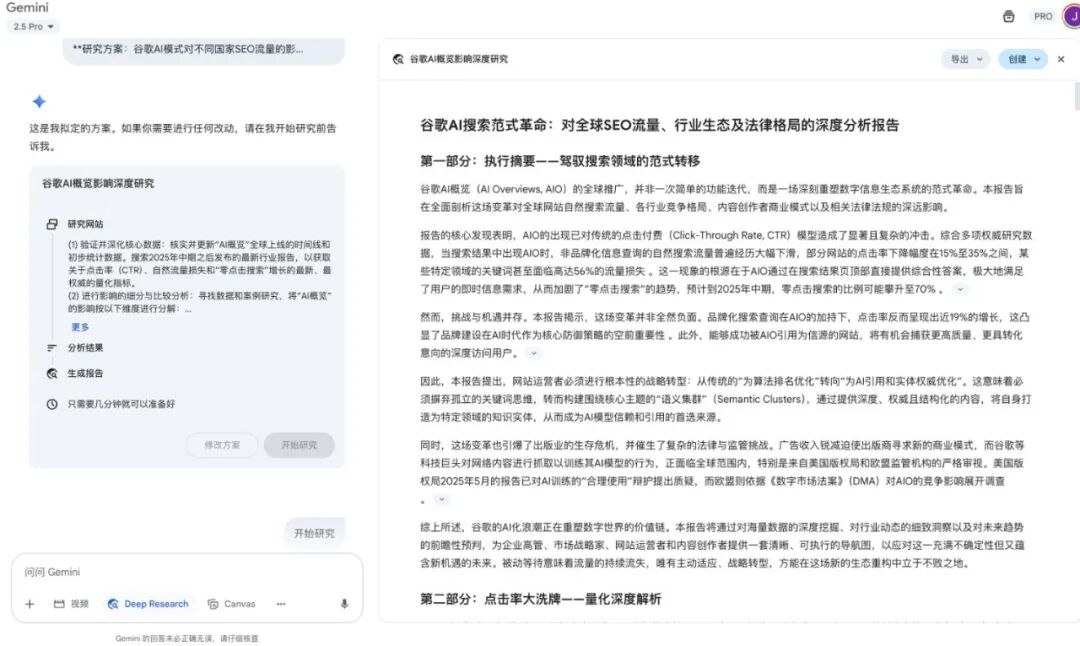This screenshot has width=1080, height=646.
Task: Open the 2.5 Pro model dropdown
Action: [33, 26]
